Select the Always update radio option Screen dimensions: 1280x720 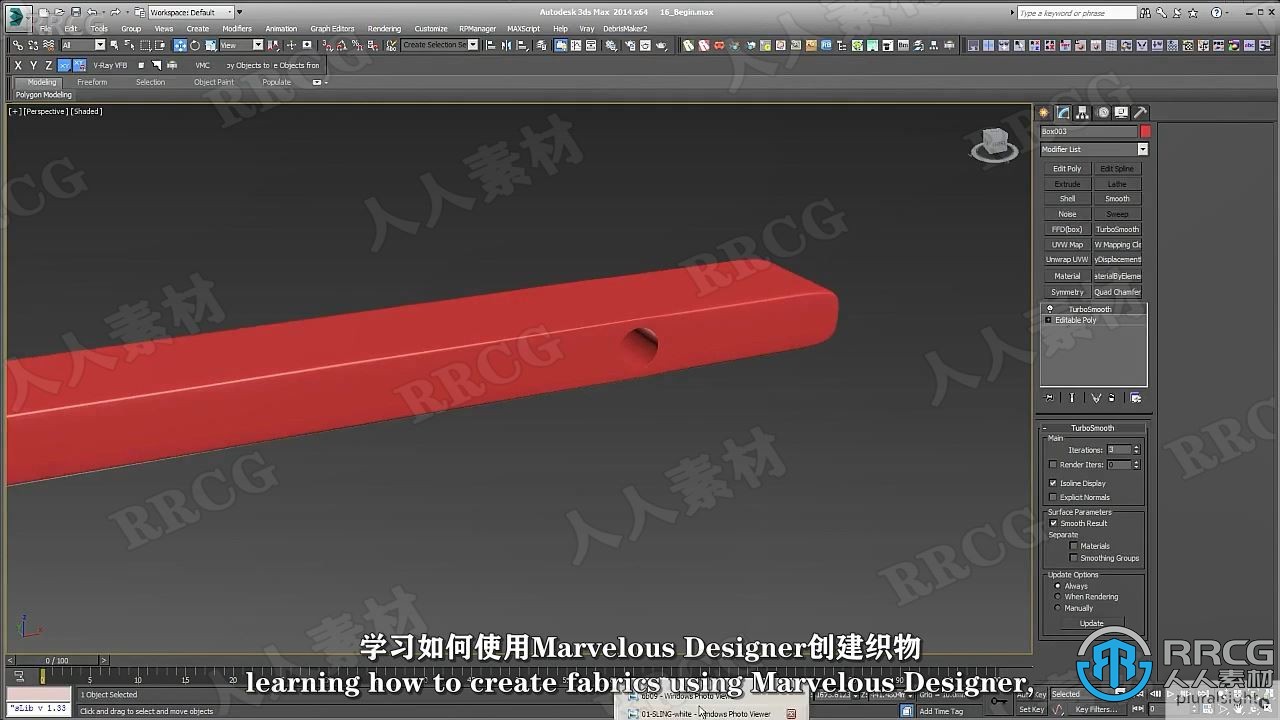pos(1057,586)
